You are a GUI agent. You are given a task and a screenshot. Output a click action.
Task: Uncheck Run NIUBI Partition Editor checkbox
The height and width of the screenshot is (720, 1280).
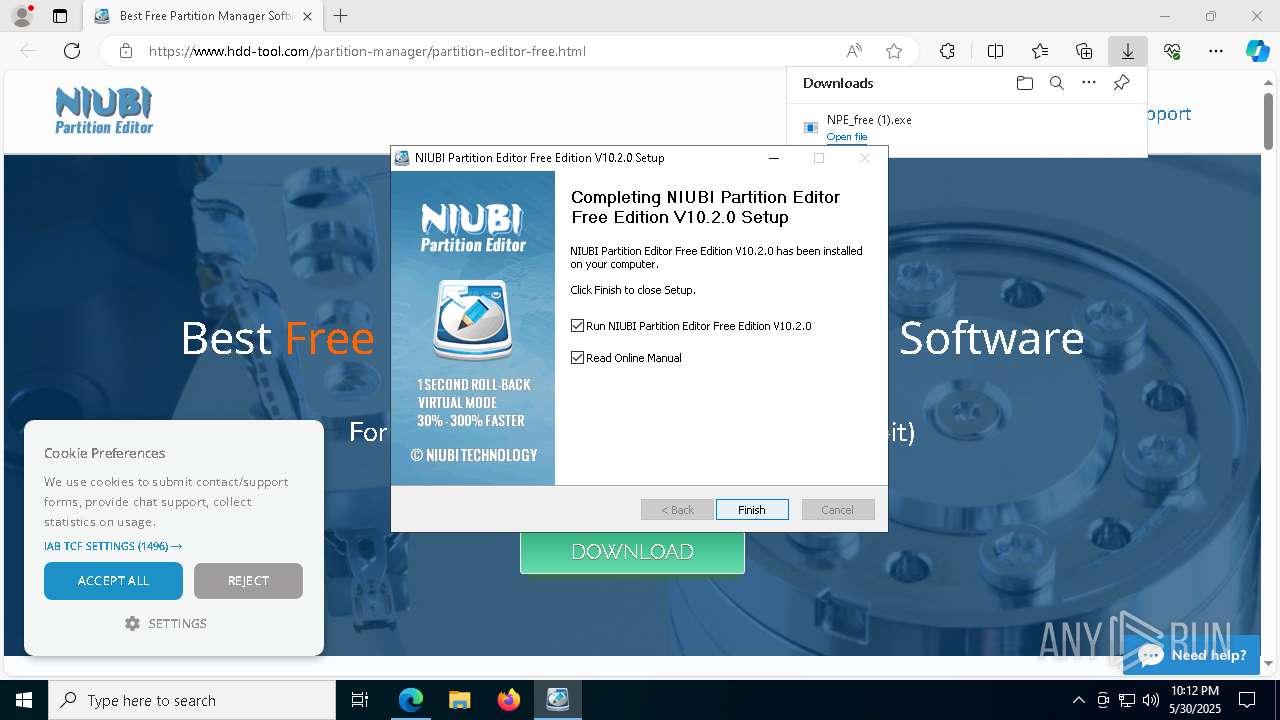pyautogui.click(x=577, y=326)
